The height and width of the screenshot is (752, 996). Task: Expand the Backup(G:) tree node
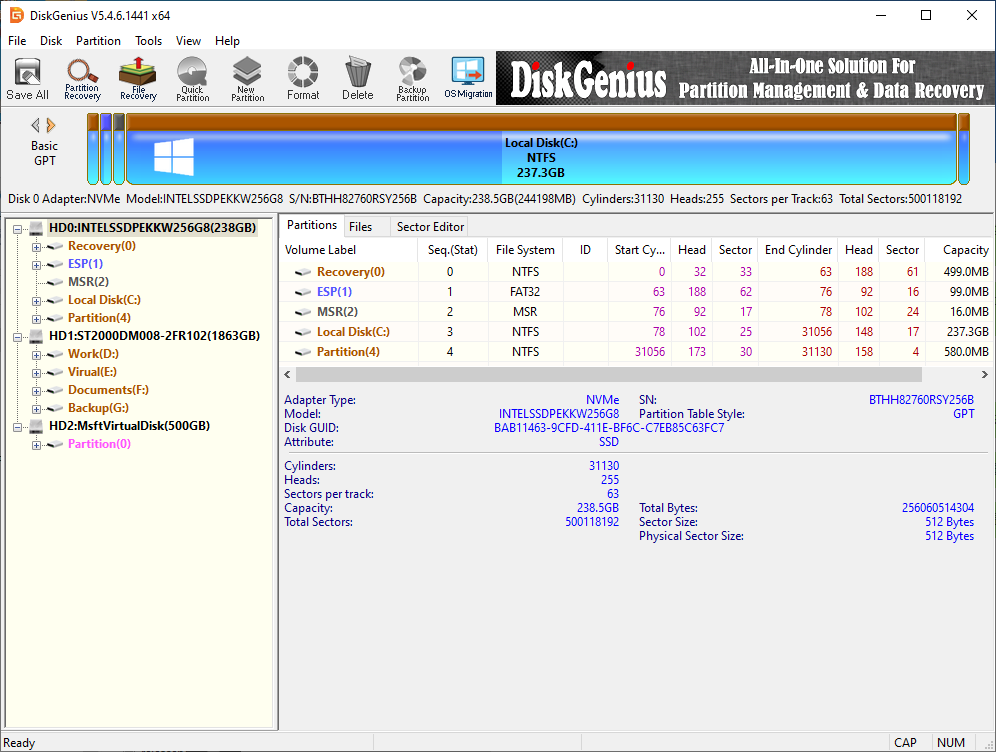(36, 408)
